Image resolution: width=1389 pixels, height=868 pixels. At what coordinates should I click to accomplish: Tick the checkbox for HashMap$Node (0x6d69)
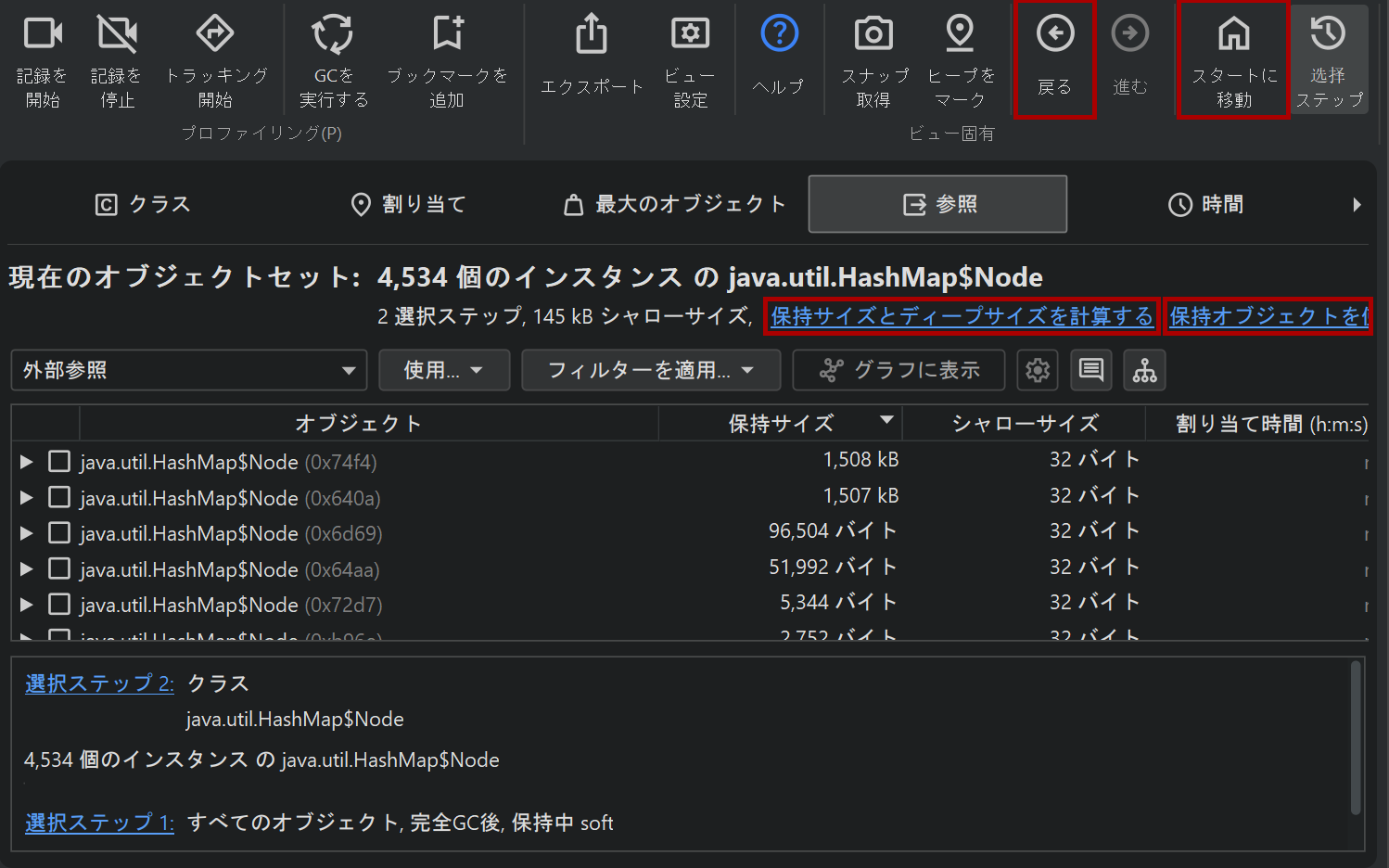pyautogui.click(x=59, y=533)
